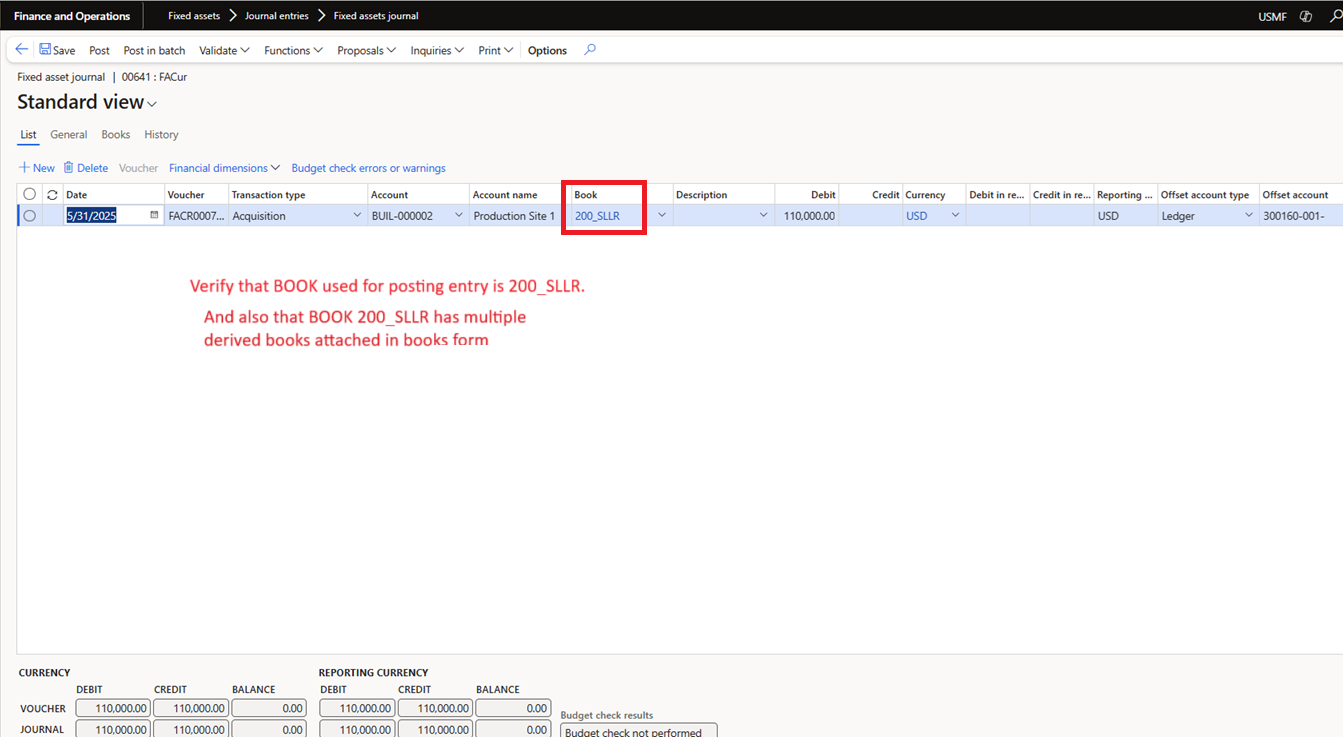Open the Book dropdown arrow for 200_SLLR
Image resolution: width=1343 pixels, height=737 pixels.
(661, 216)
